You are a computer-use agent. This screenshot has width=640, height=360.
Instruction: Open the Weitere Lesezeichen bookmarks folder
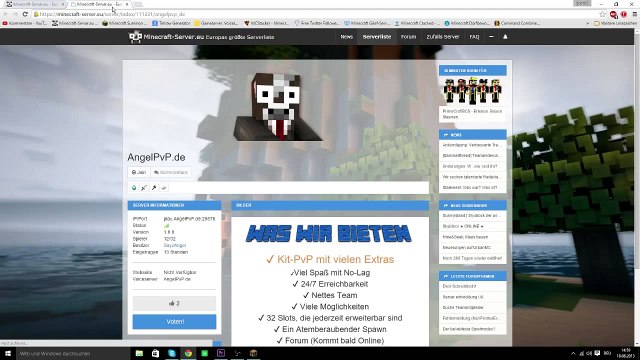point(616,23)
